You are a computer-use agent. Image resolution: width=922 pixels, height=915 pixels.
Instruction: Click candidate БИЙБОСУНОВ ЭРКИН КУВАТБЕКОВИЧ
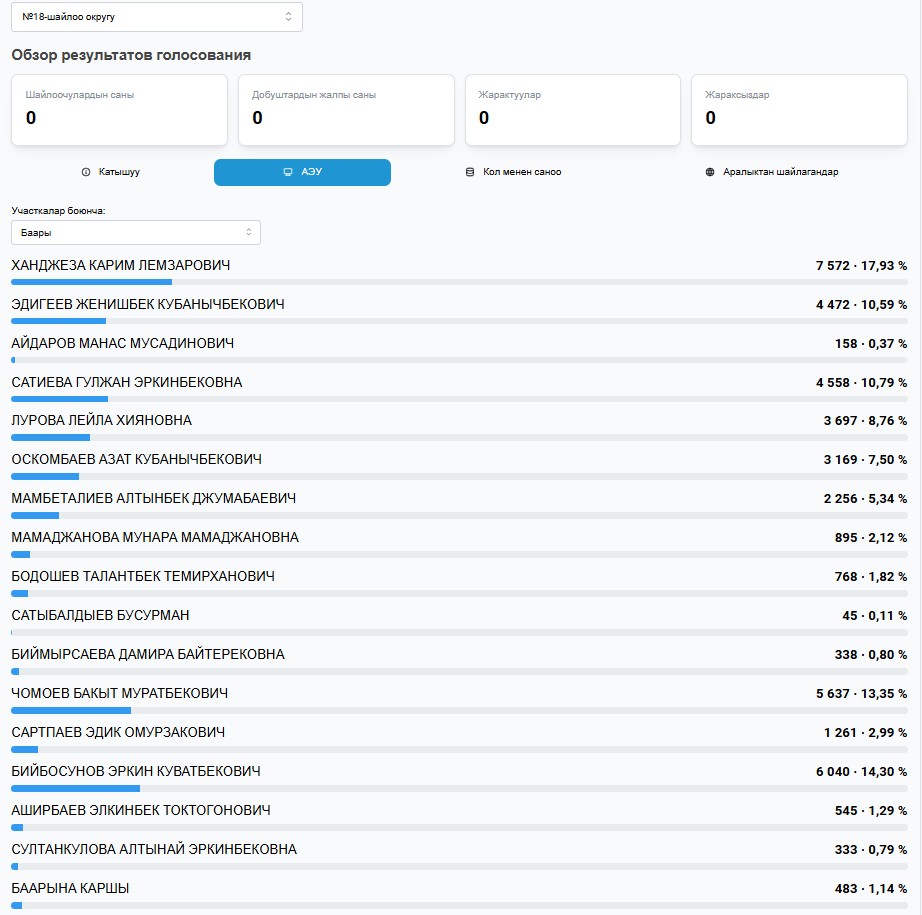click(136, 771)
